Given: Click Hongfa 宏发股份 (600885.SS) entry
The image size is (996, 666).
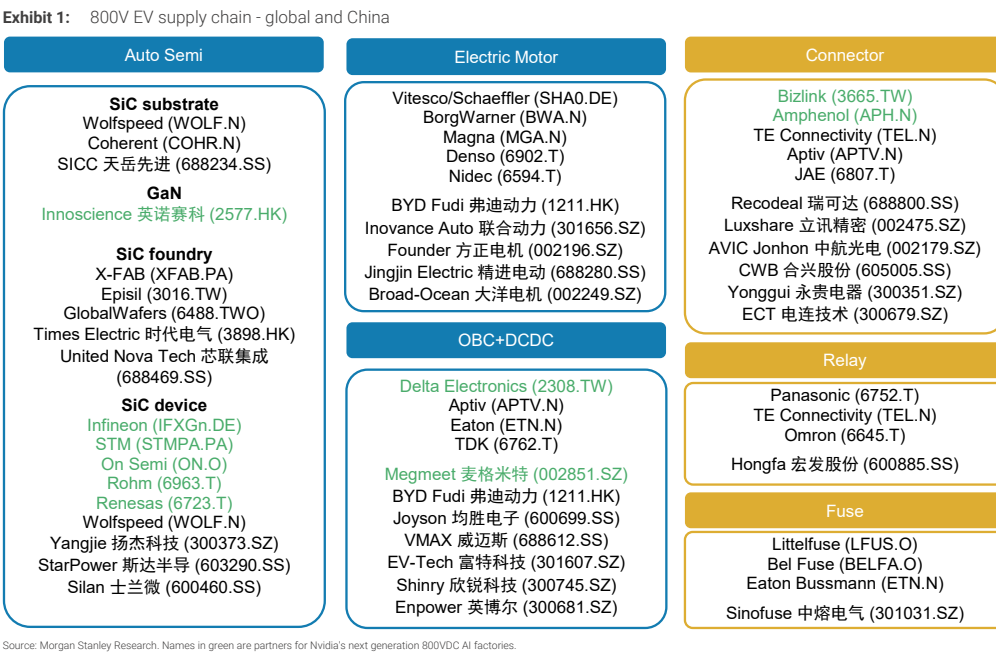Looking at the screenshot, I should tap(844, 464).
